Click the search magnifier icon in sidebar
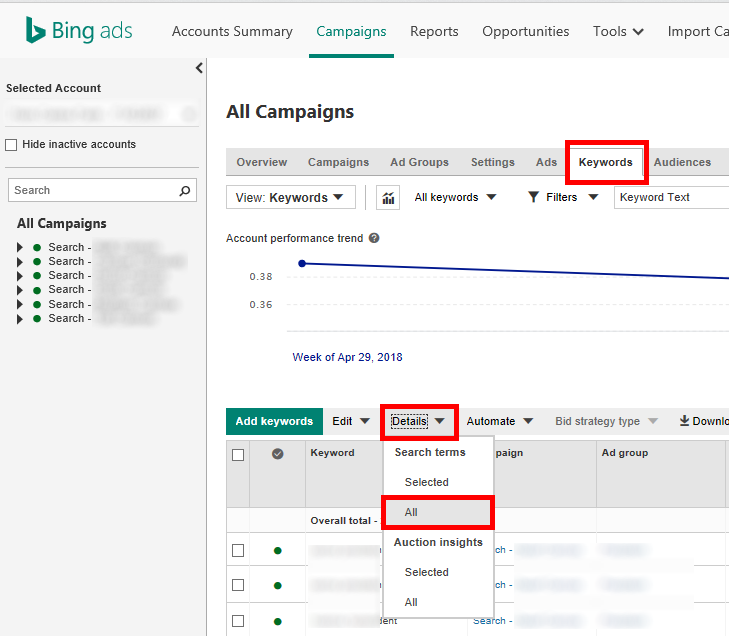729x636 pixels. click(x=184, y=190)
